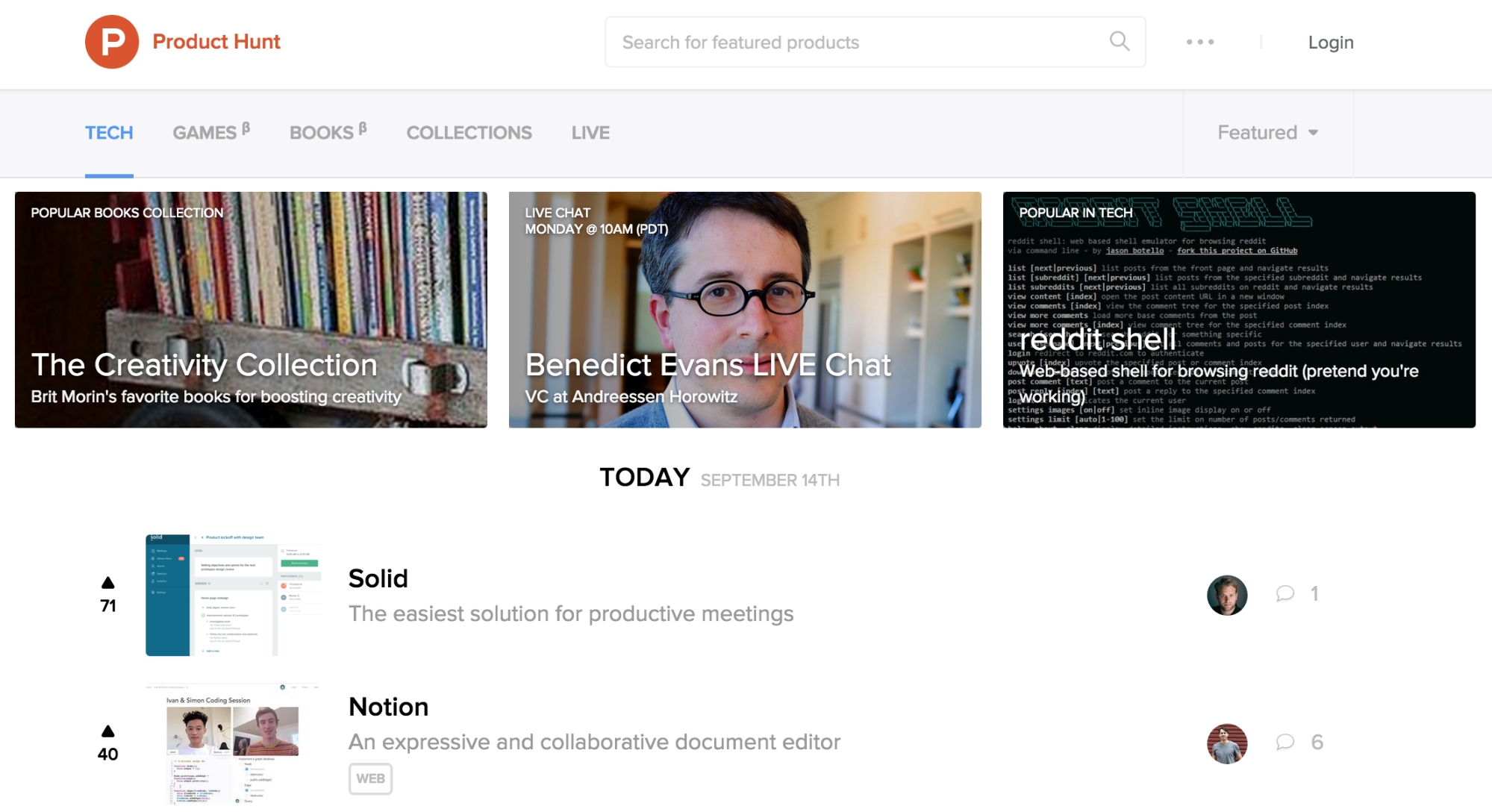Open the Solid product thumbnail

(x=232, y=595)
